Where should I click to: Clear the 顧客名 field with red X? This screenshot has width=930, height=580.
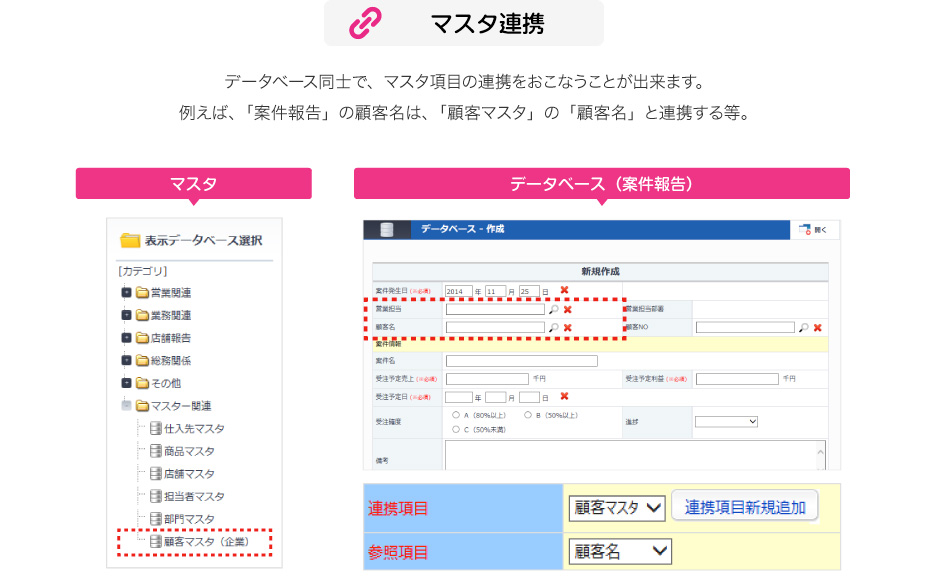568,327
